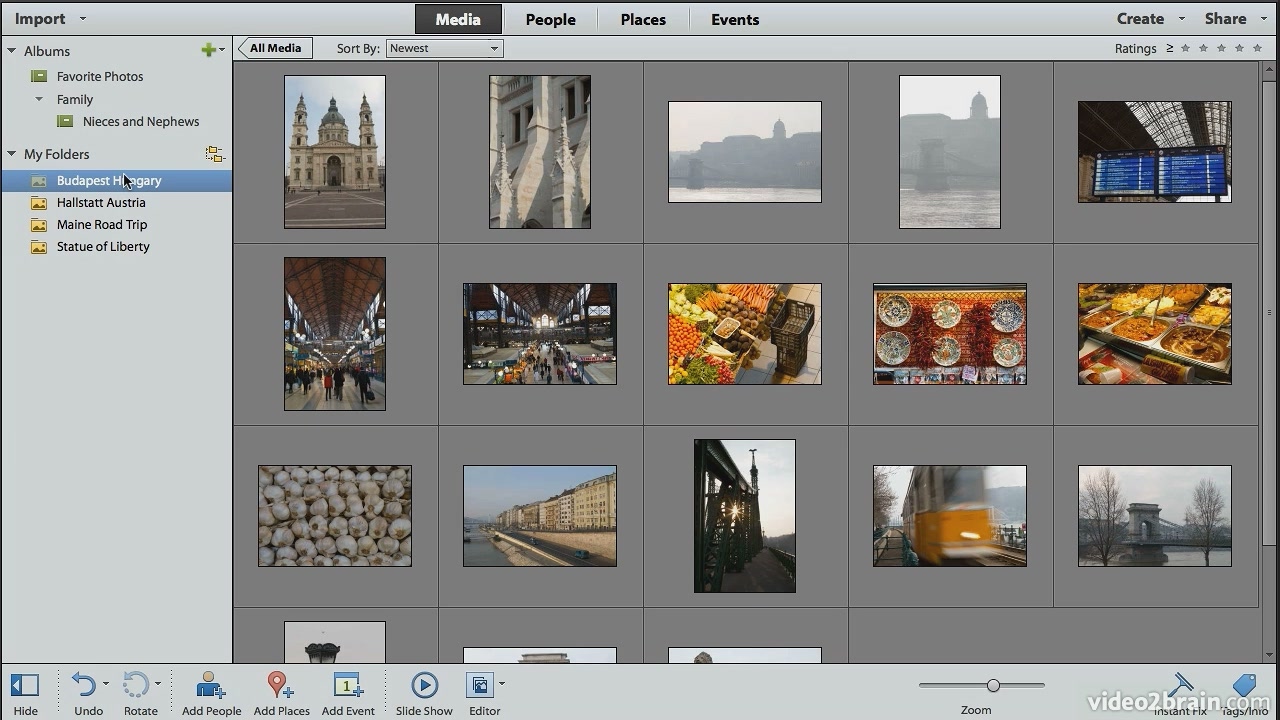Open the Share dropdown arrow
The width and height of the screenshot is (1280, 720).
(x=1263, y=19)
